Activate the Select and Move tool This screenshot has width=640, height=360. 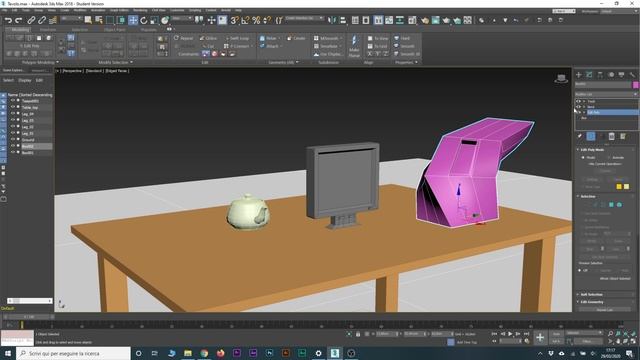click(133, 20)
